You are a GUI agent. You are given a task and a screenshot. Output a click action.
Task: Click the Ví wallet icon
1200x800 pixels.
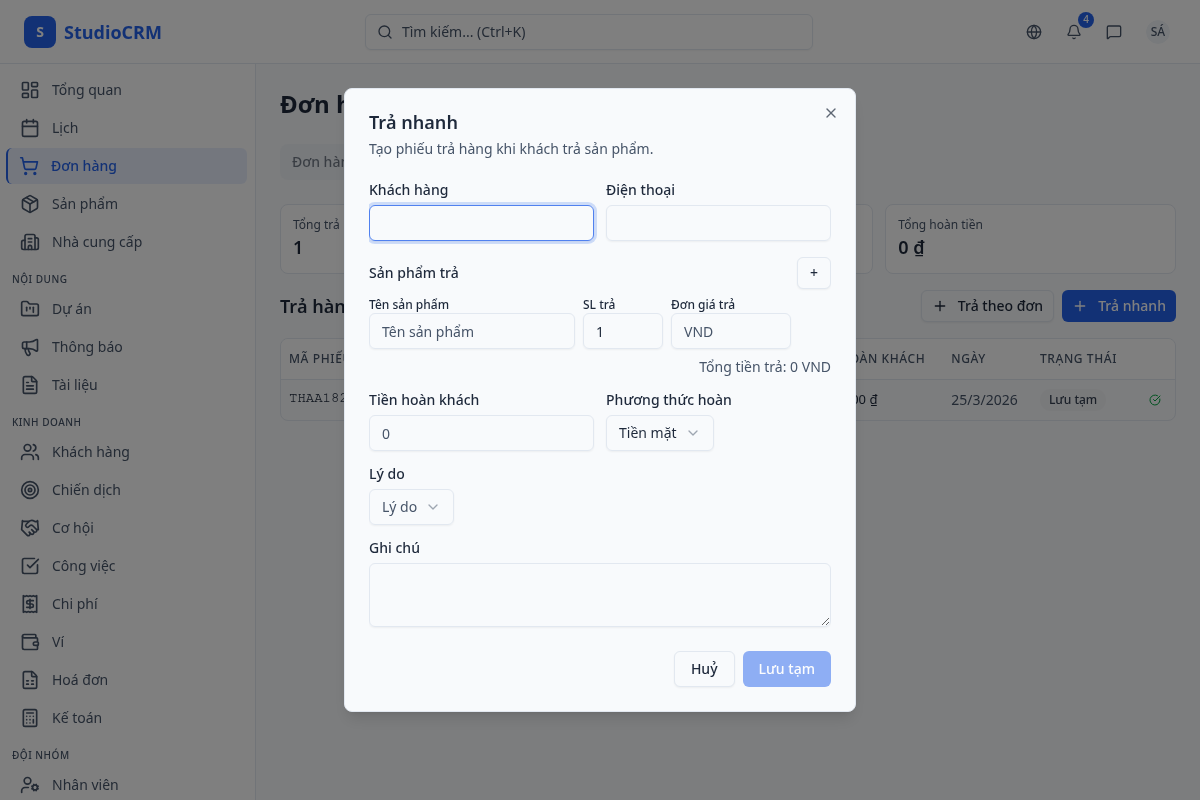coord(30,642)
